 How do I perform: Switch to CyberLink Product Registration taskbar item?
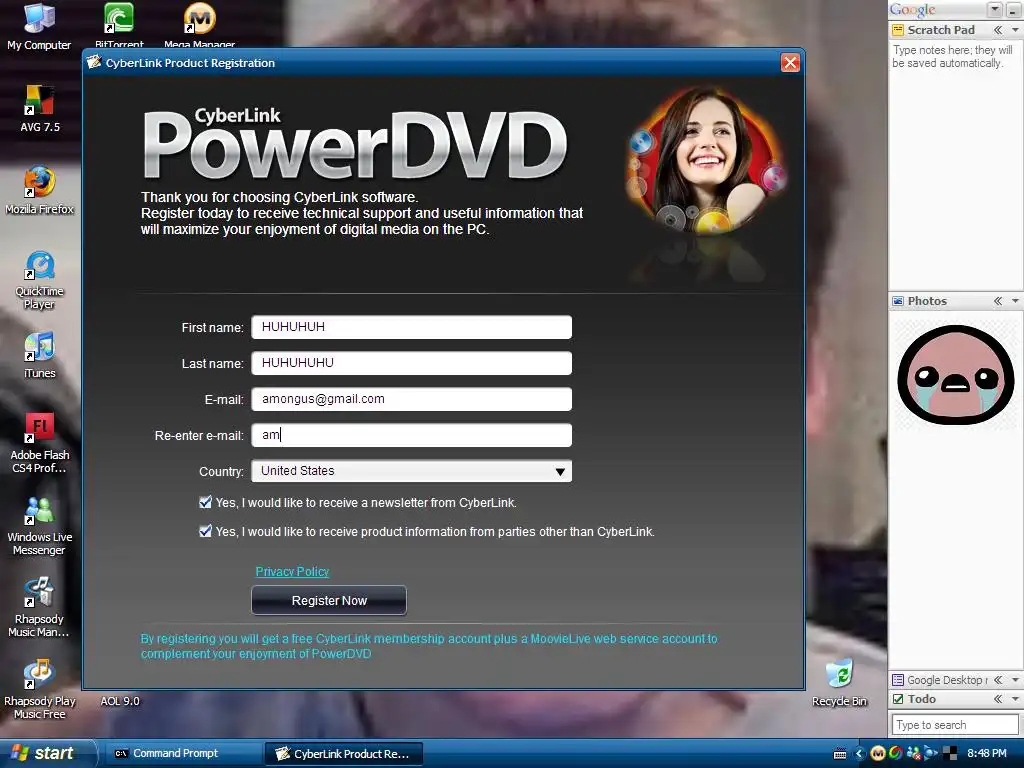(344, 754)
